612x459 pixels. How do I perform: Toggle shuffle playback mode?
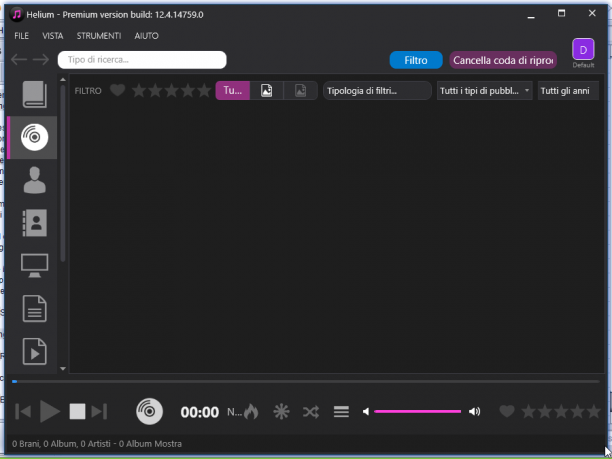311,412
